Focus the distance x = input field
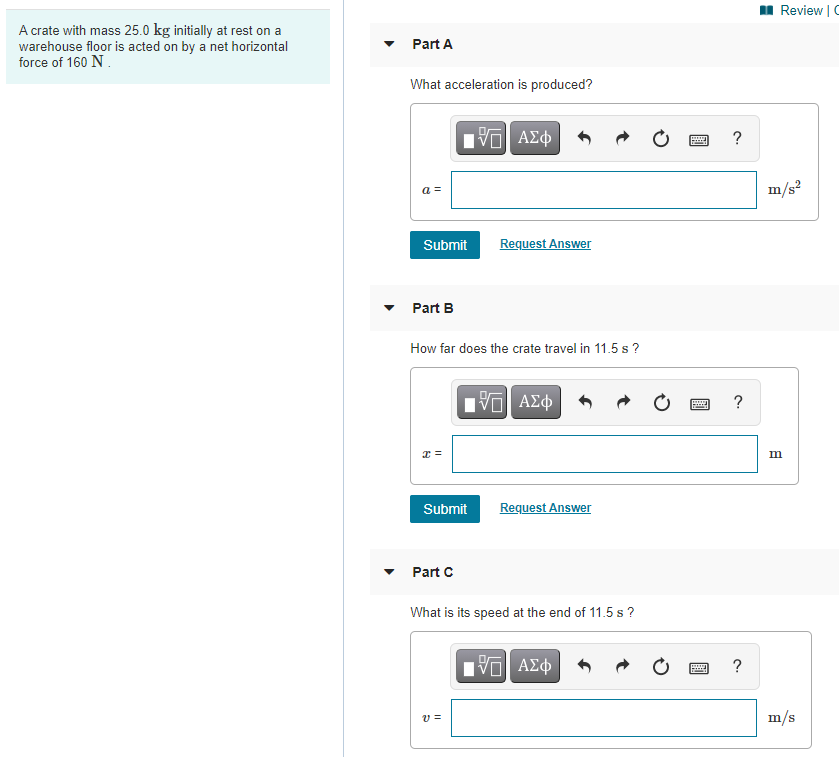 [605, 454]
